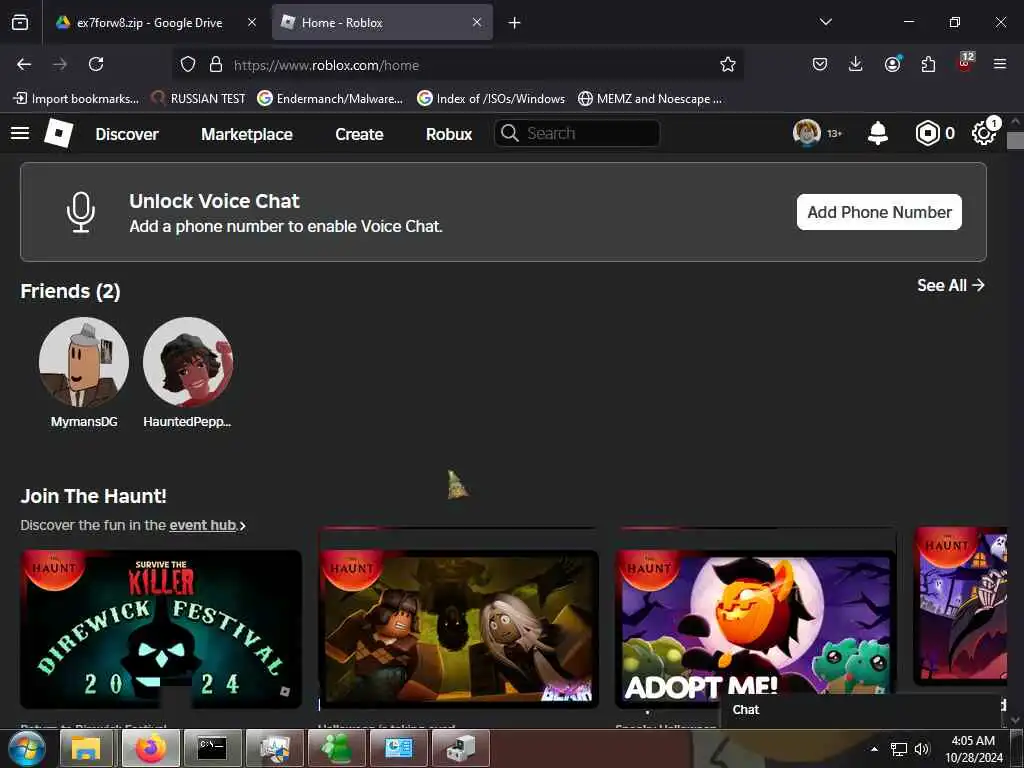
Task: Open the Robux menu item
Action: coord(449,134)
